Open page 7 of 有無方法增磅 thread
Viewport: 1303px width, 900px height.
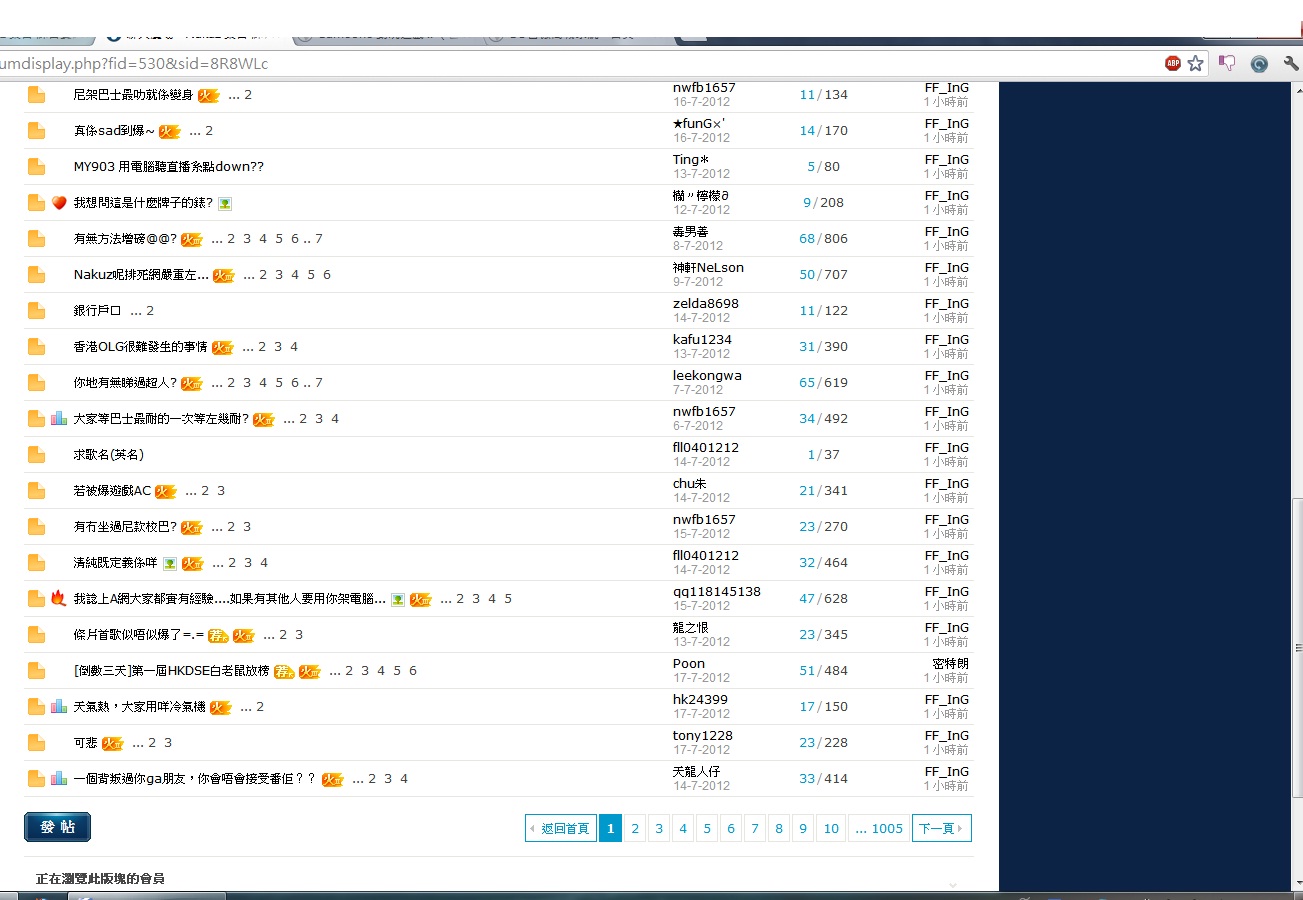pyautogui.click(x=319, y=239)
